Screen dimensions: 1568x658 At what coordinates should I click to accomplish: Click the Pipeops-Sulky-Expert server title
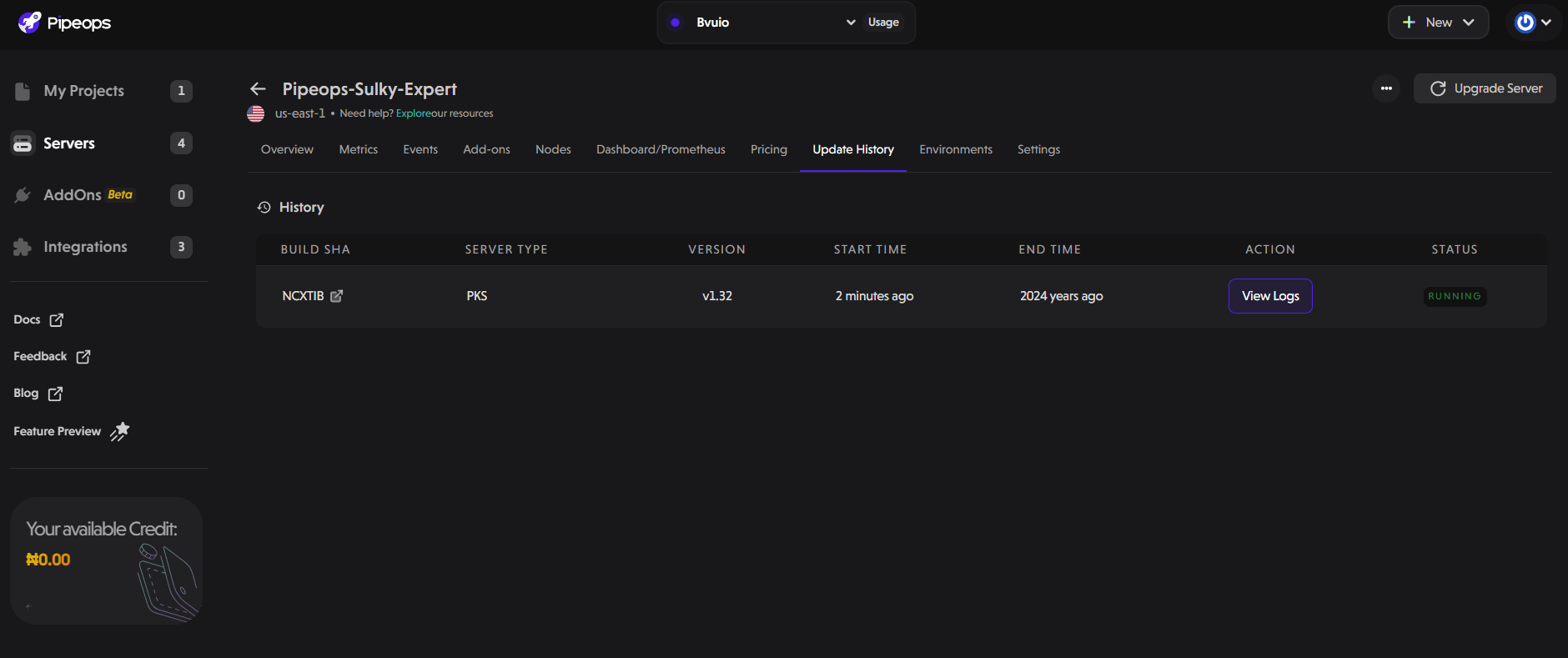(x=369, y=89)
